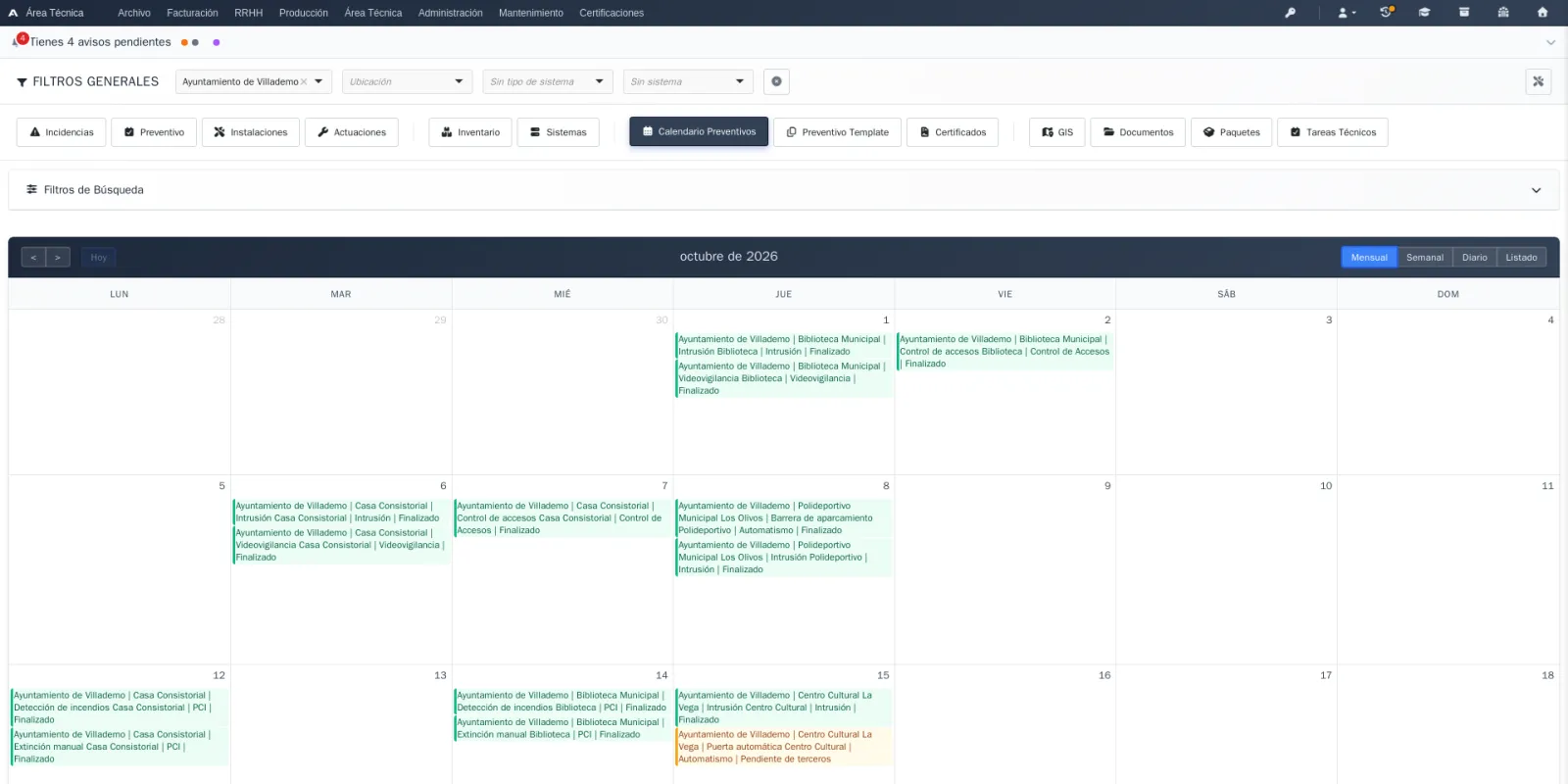Open the Documentos section
Viewport: 1568px width, 784px height.
(x=1138, y=132)
